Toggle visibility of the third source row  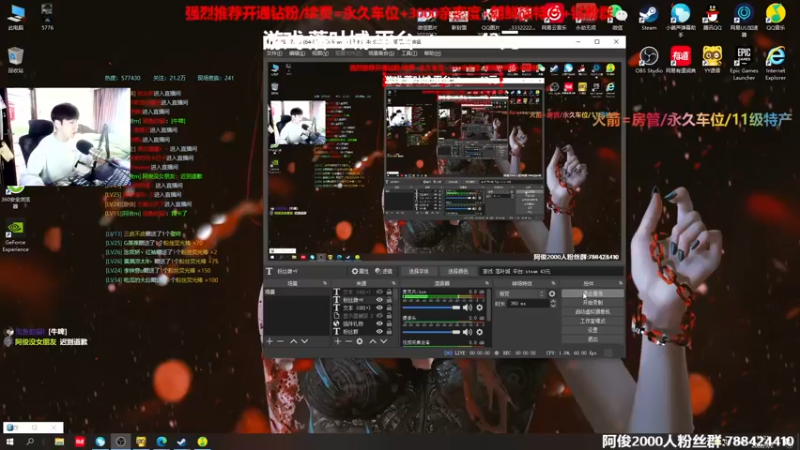click(x=379, y=308)
